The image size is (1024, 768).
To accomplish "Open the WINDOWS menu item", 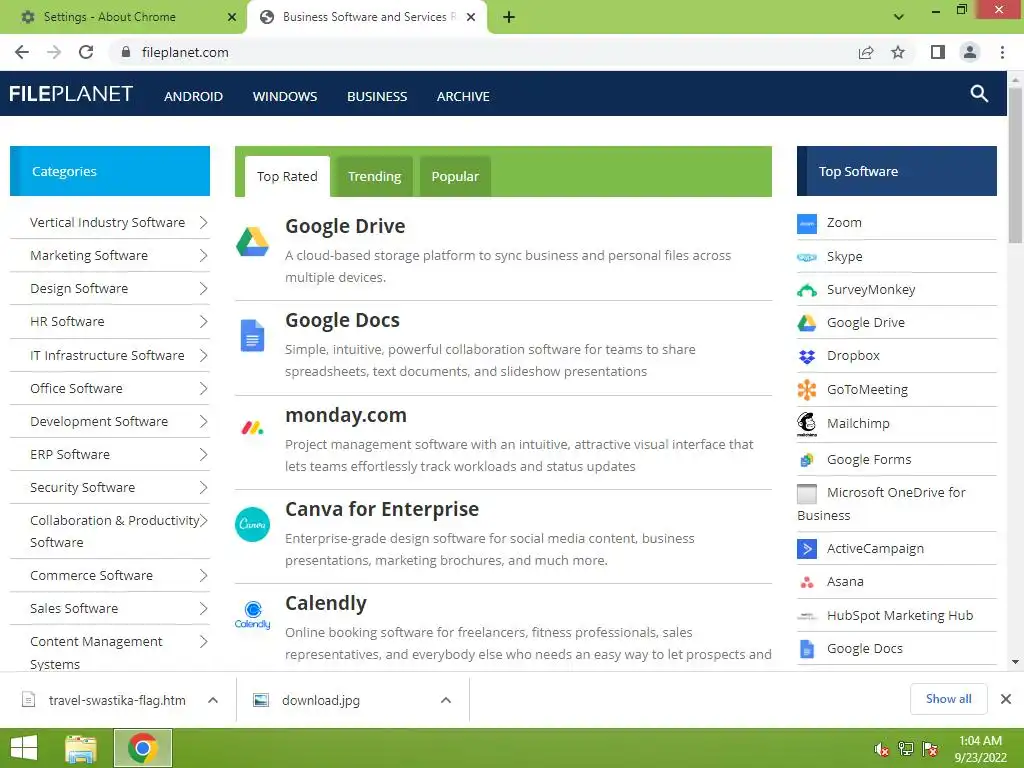I will click(x=285, y=97).
